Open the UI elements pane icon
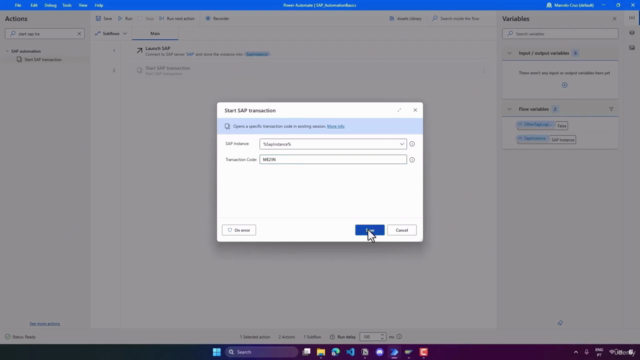The image size is (640, 360). 632,33
